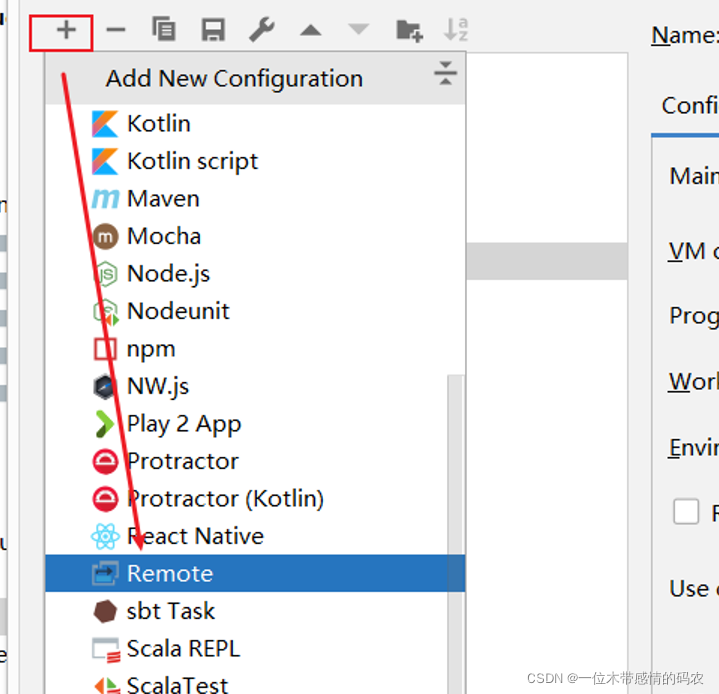
Task: Click the Save Configuration floppy disk icon
Action: (212, 31)
